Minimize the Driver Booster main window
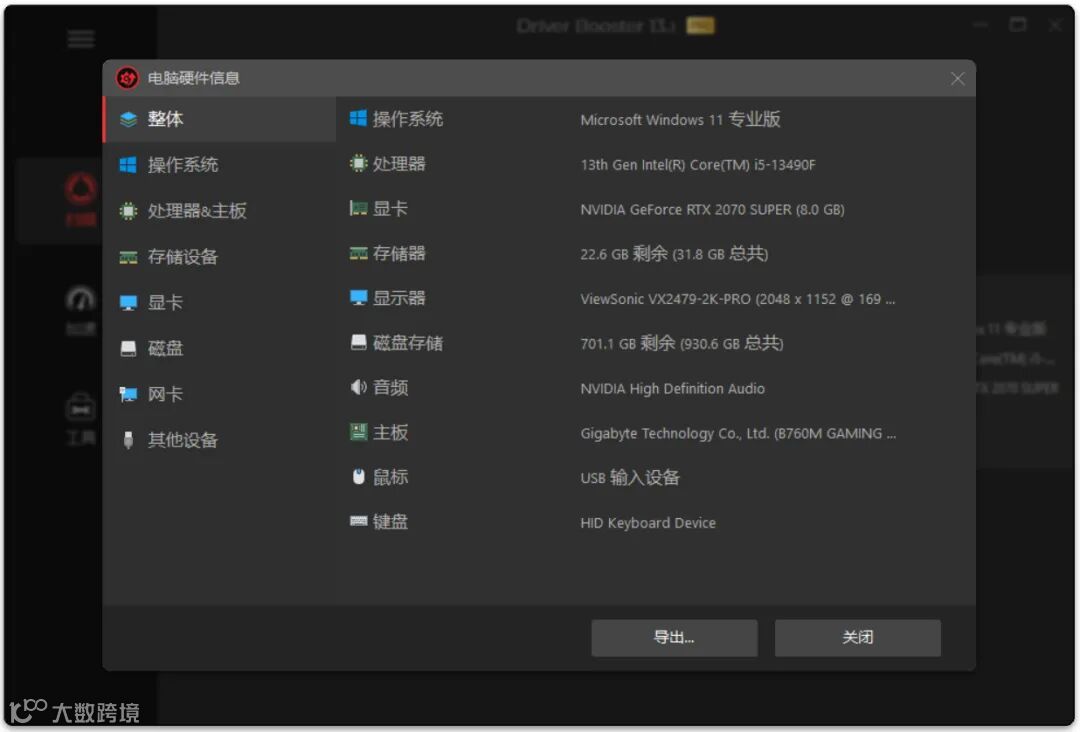1080x732 pixels. 981,25
